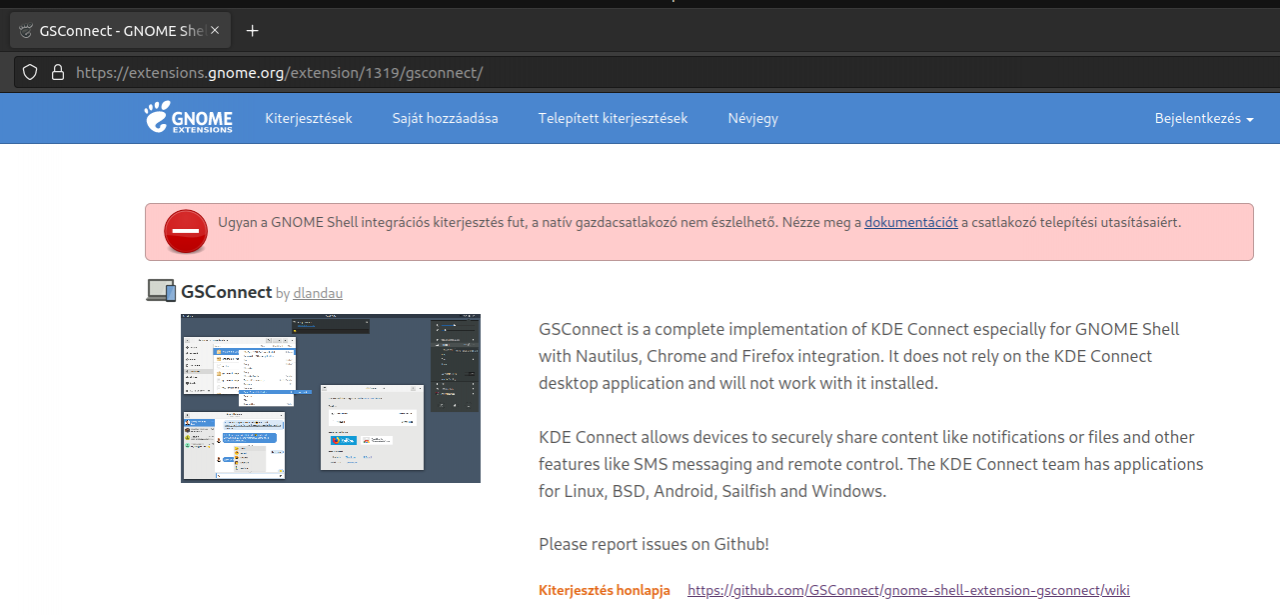Click the GNOME Extensions logo
Screen dimensions: 1280x615
(189, 118)
